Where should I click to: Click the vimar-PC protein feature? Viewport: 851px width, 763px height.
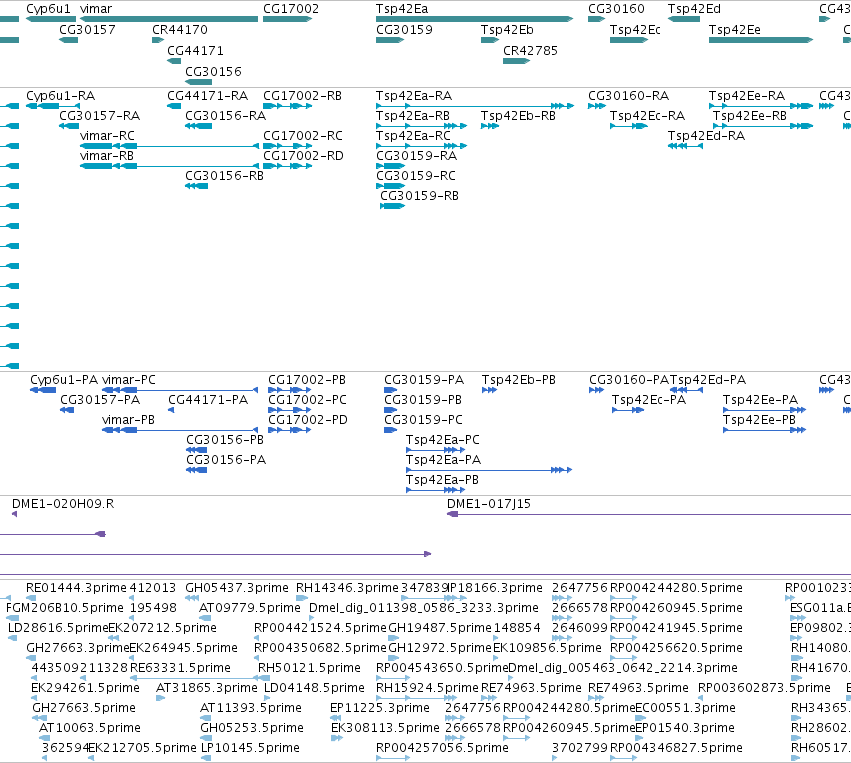tap(180, 390)
